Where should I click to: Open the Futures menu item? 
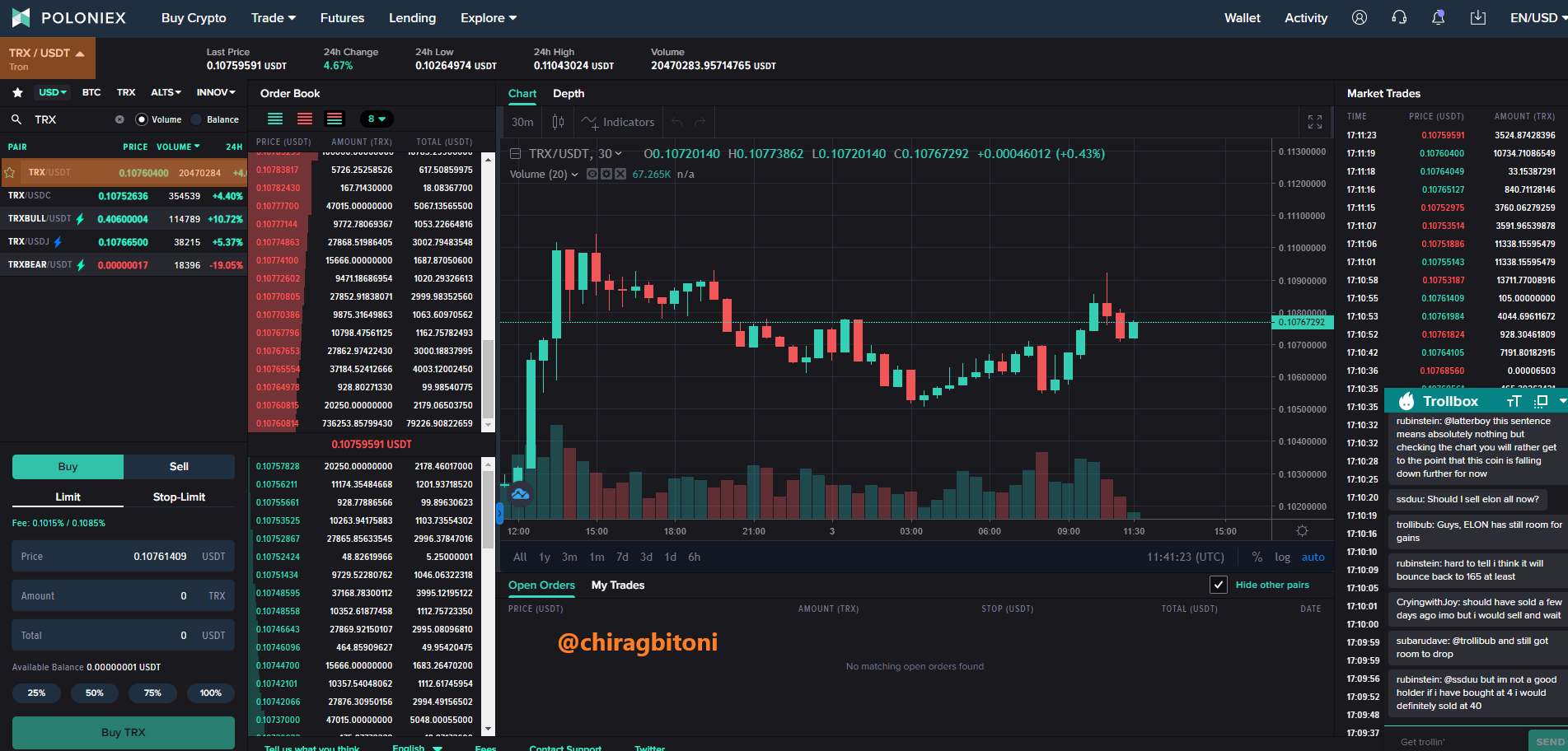[342, 17]
